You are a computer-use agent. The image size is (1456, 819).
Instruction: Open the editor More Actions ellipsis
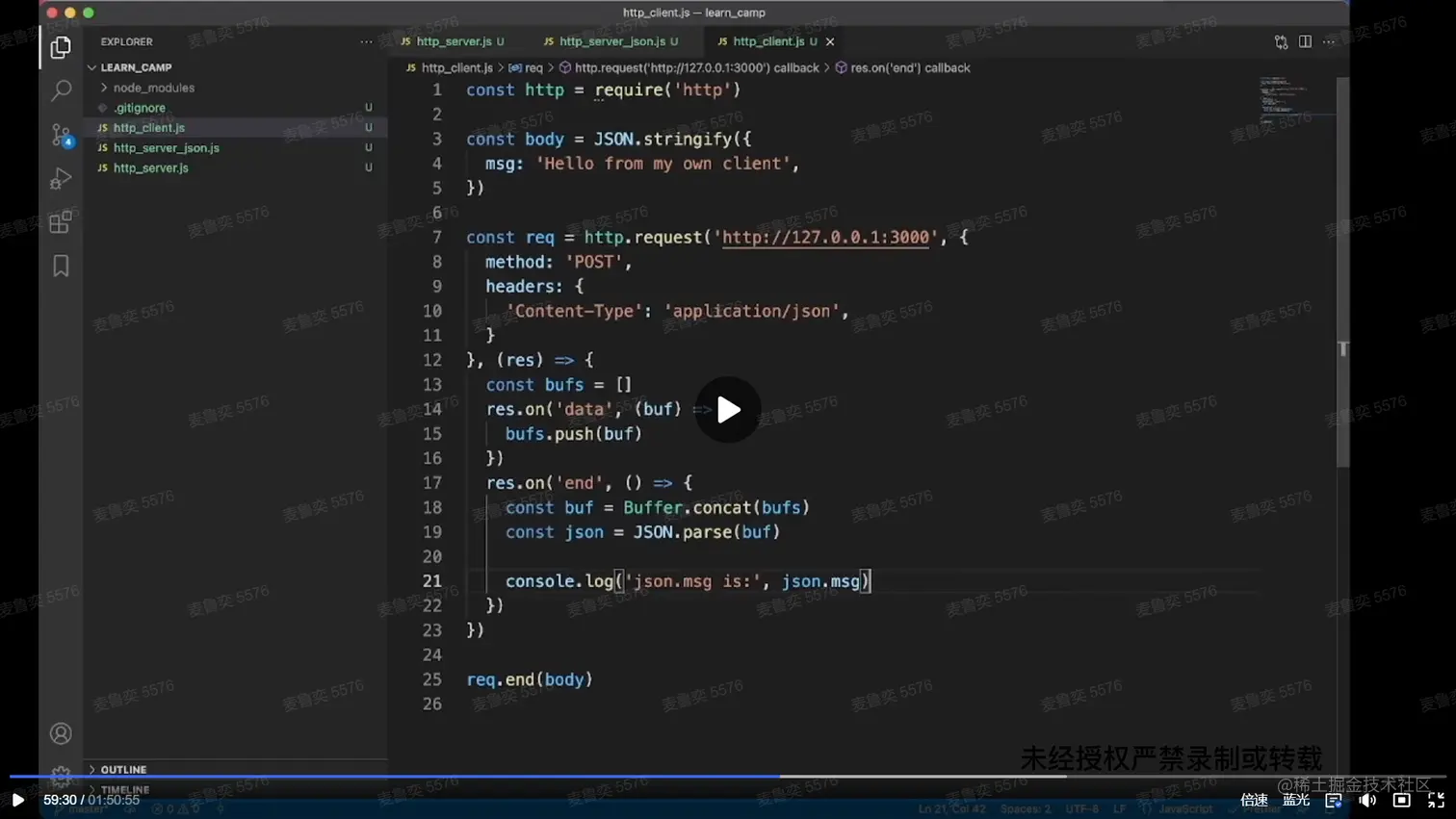pyautogui.click(x=1329, y=42)
